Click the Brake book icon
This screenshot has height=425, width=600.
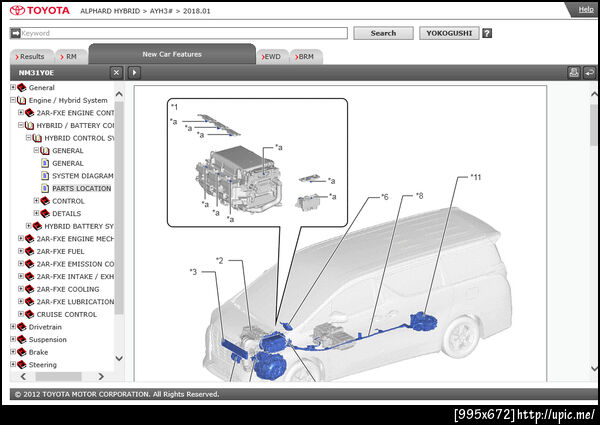pos(22,352)
